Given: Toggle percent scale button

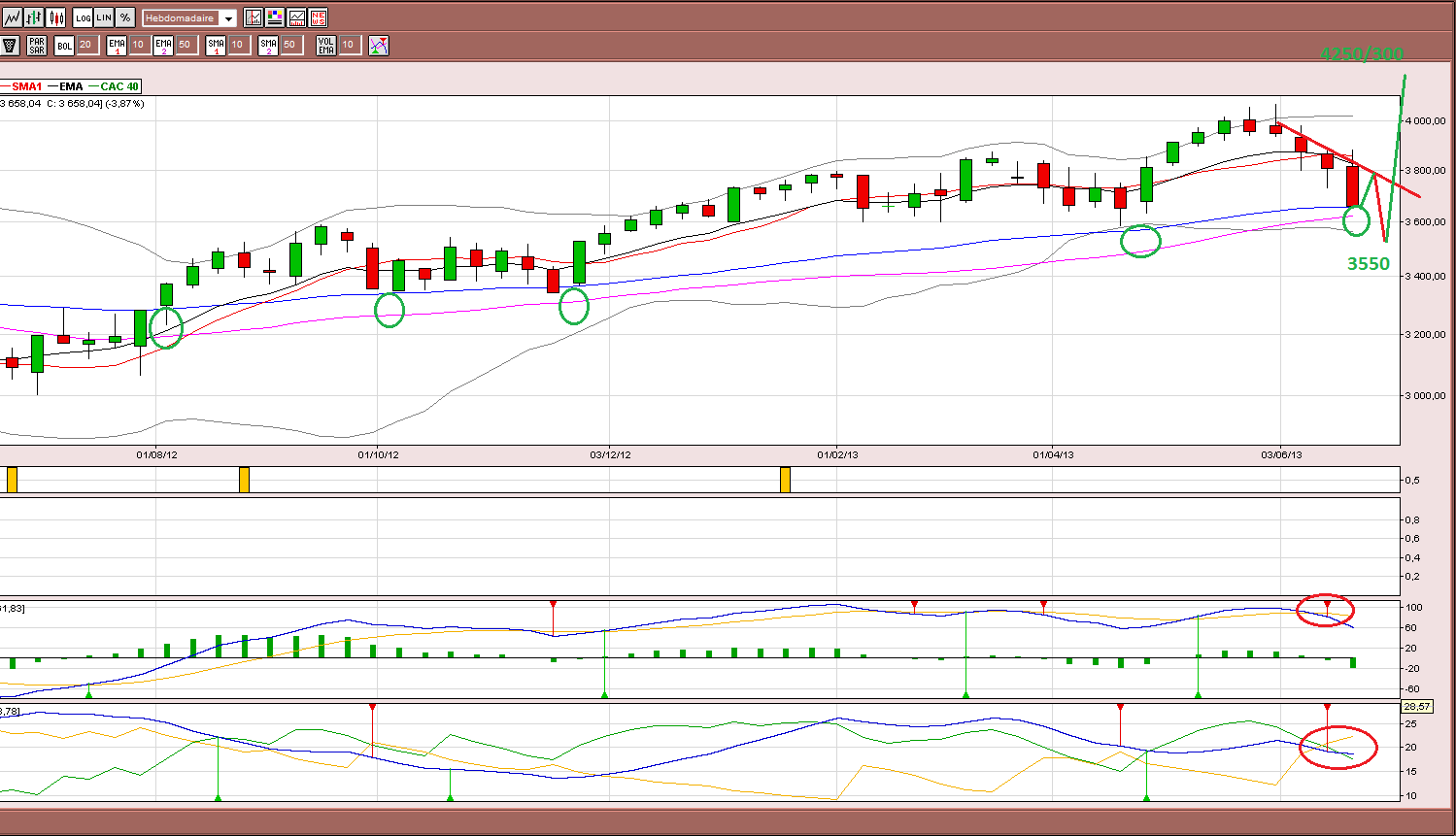Looking at the screenshot, I should click(x=125, y=17).
